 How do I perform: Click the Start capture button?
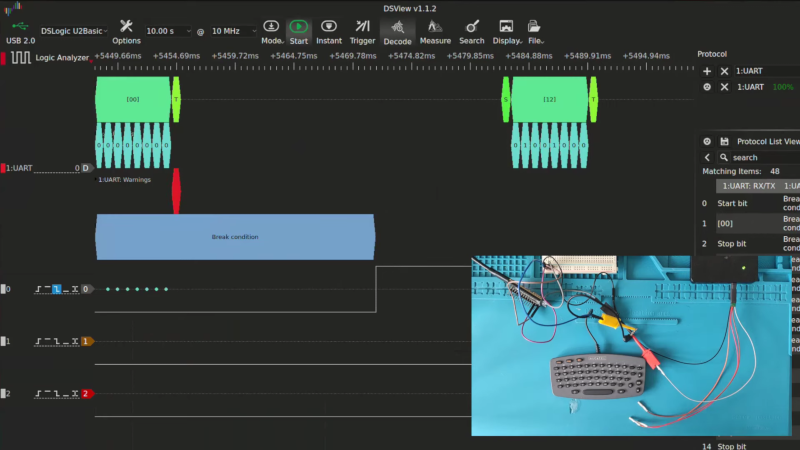[x=298, y=31]
